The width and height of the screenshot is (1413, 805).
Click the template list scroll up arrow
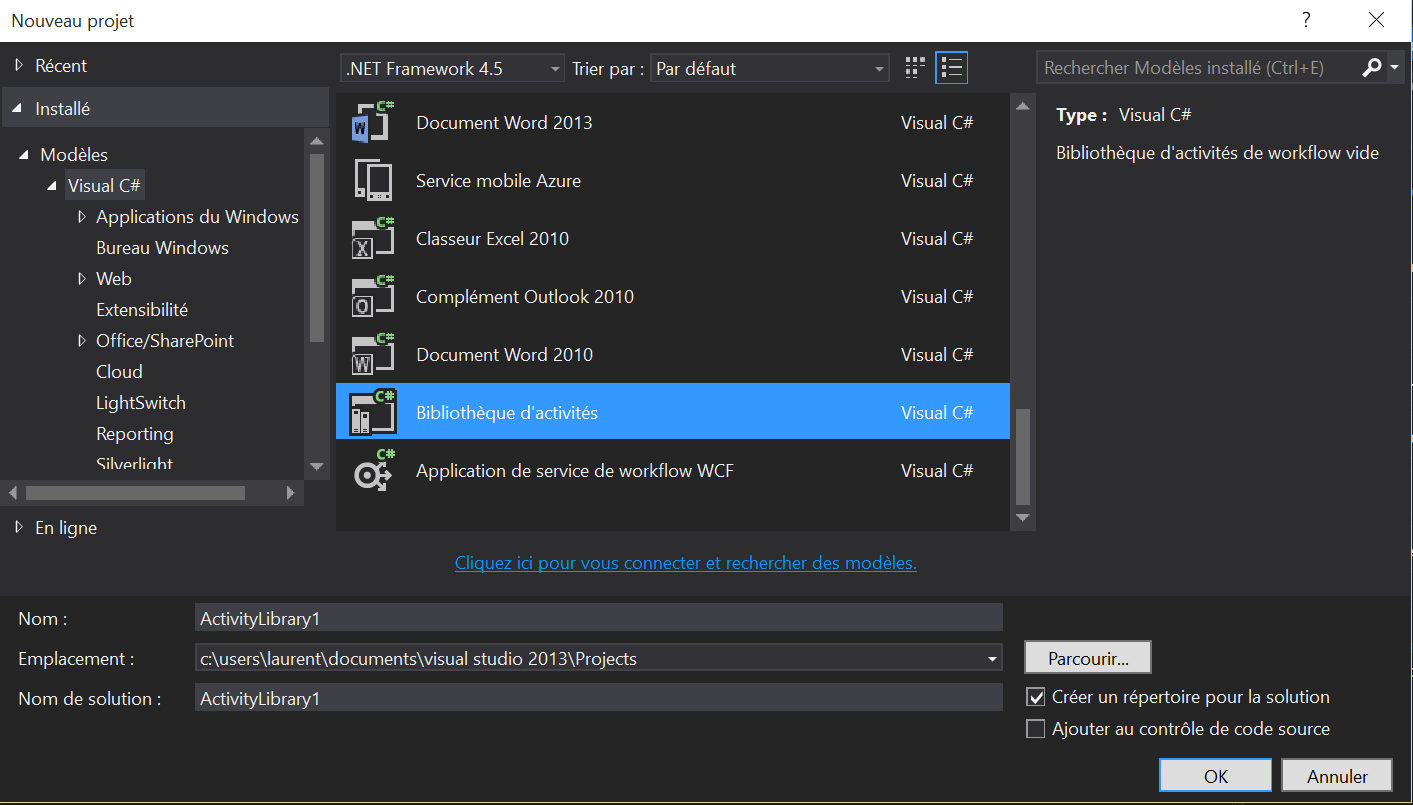point(1022,106)
